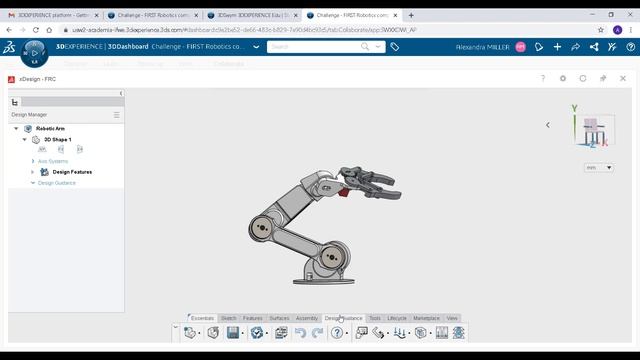Image resolution: width=640 pixels, height=360 pixels.
Task: Open the Help question mark tool
Action: (x=337, y=333)
